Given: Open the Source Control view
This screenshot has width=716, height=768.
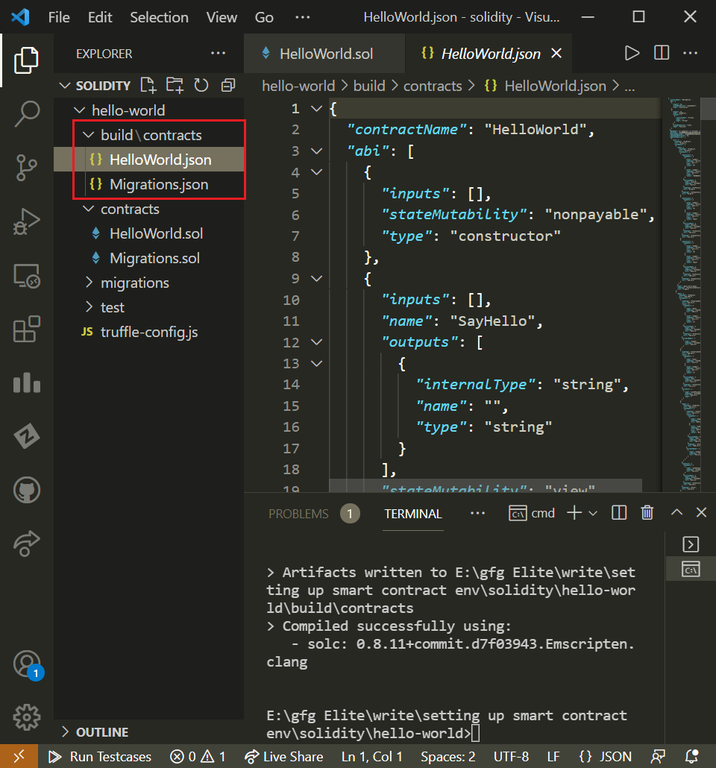Looking at the screenshot, I should [27, 167].
